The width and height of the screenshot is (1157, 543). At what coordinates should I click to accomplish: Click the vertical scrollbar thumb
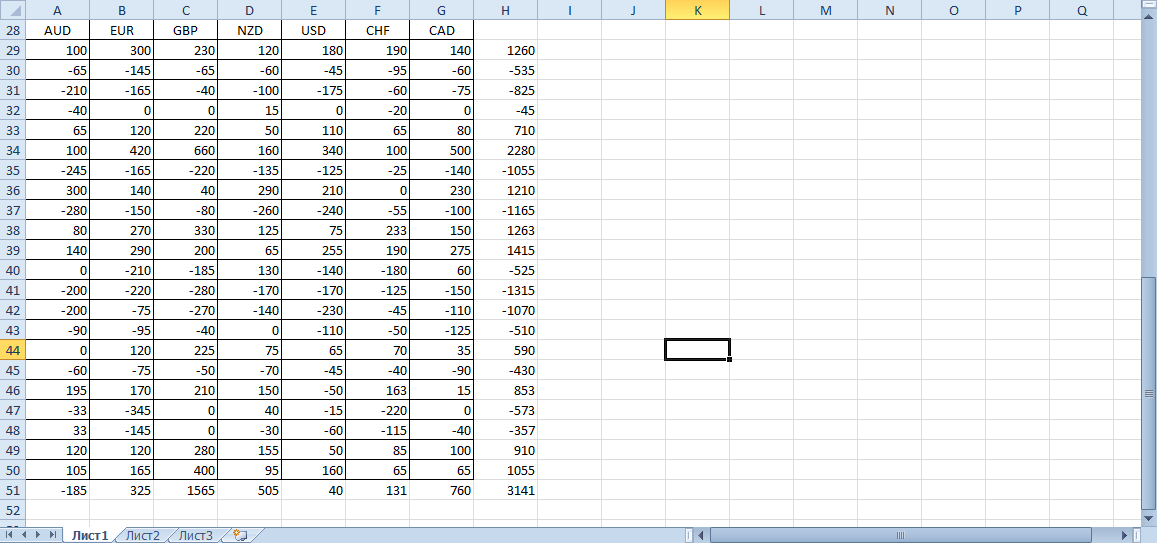click(1150, 393)
